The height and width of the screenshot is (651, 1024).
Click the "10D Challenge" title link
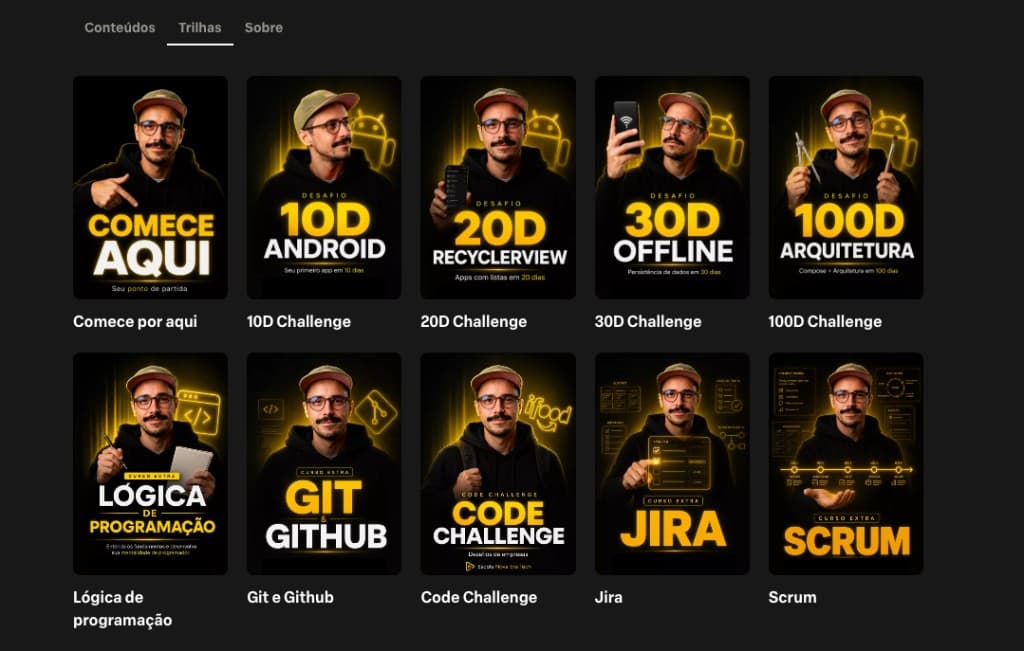coord(299,321)
